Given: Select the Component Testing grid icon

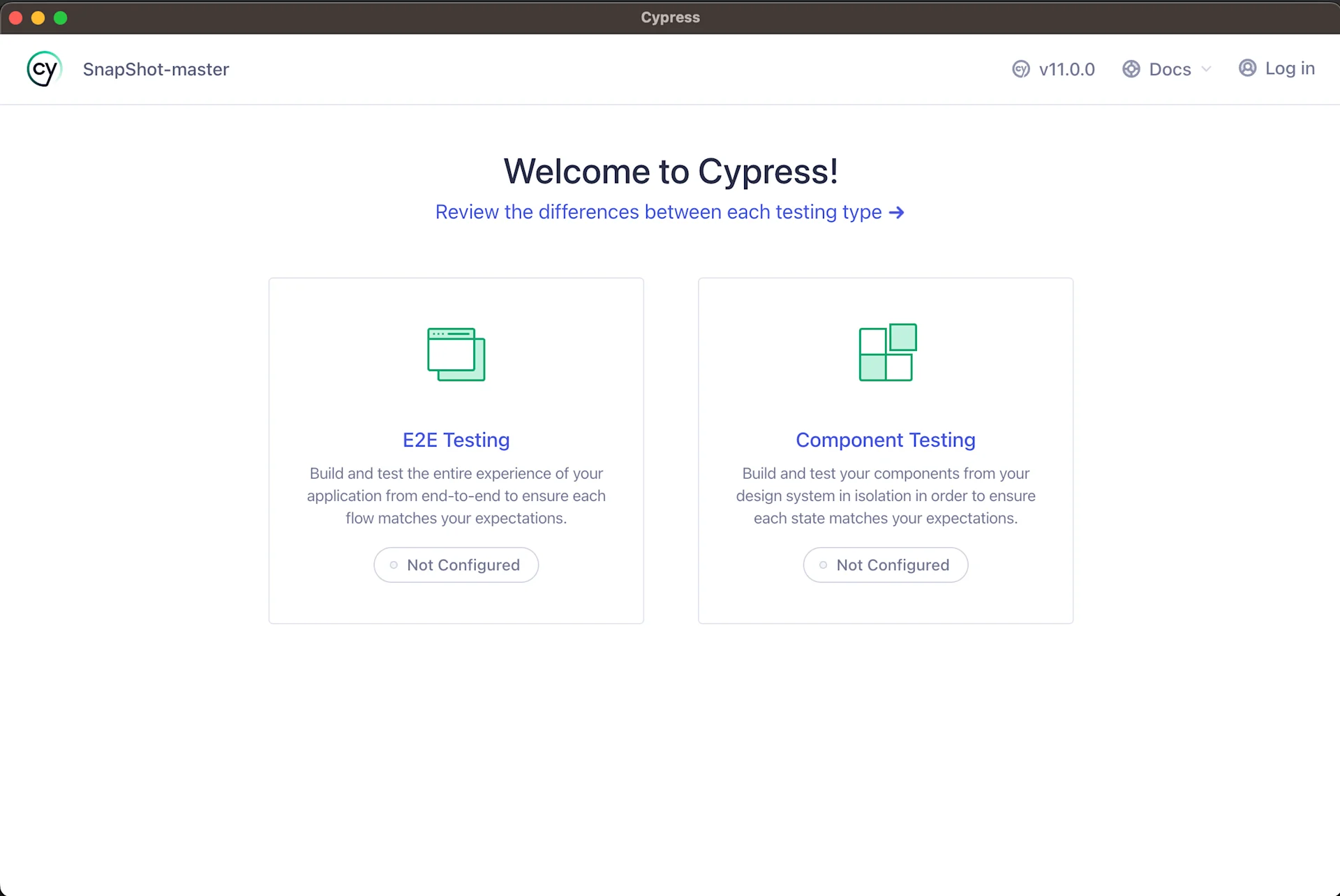Looking at the screenshot, I should 886,353.
